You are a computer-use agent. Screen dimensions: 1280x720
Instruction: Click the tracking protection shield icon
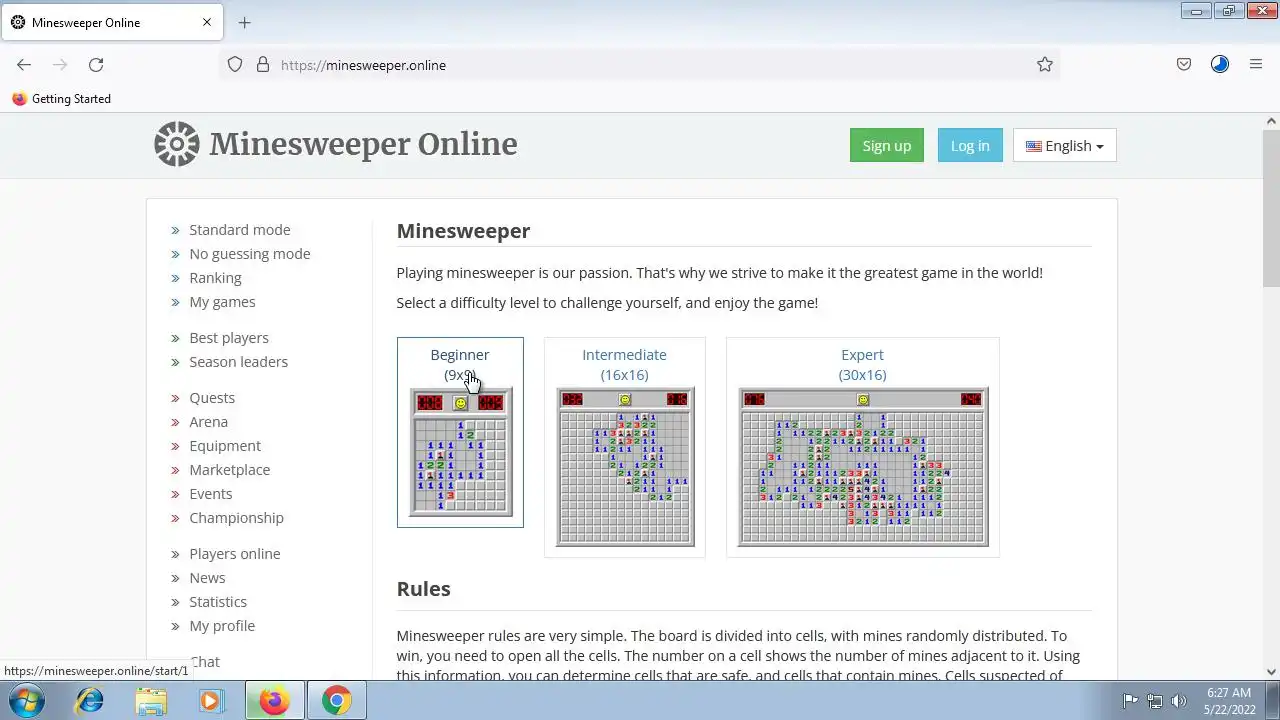235,65
